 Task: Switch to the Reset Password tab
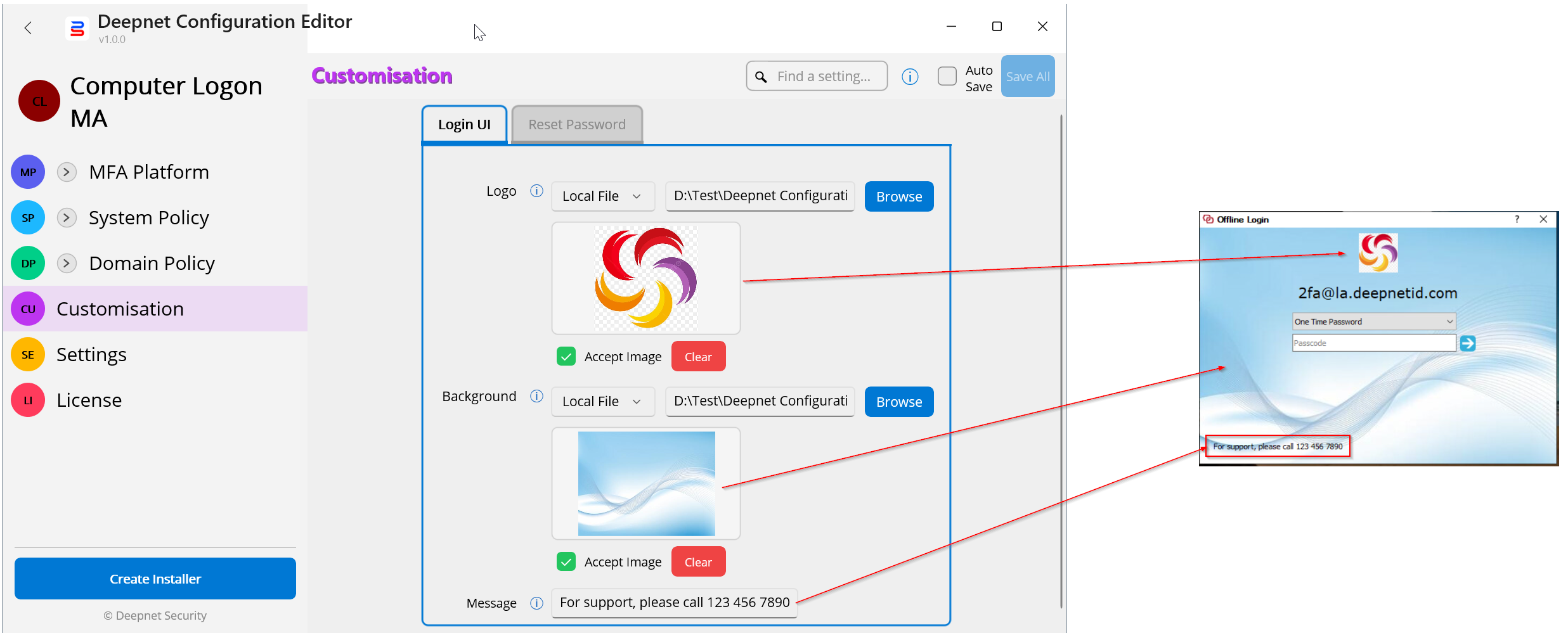pos(576,124)
